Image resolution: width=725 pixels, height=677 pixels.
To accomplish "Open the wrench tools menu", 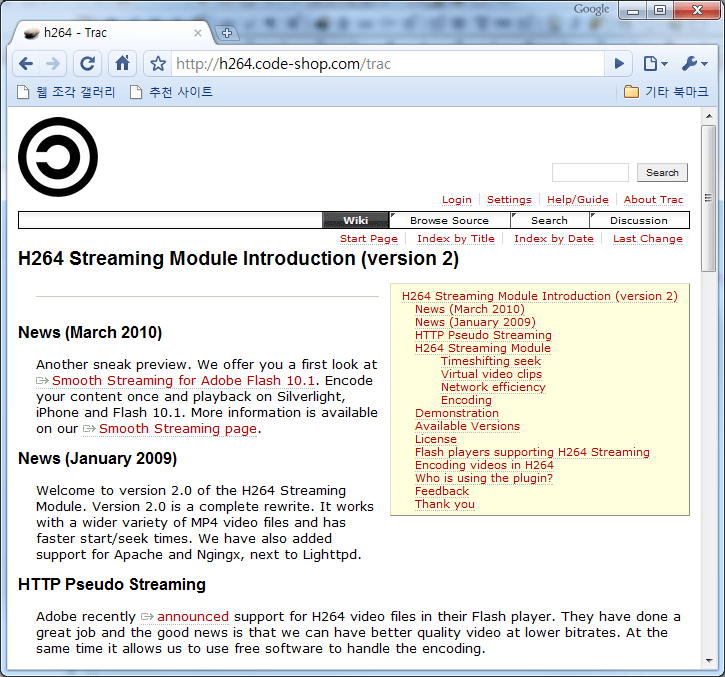I will tap(694, 63).
